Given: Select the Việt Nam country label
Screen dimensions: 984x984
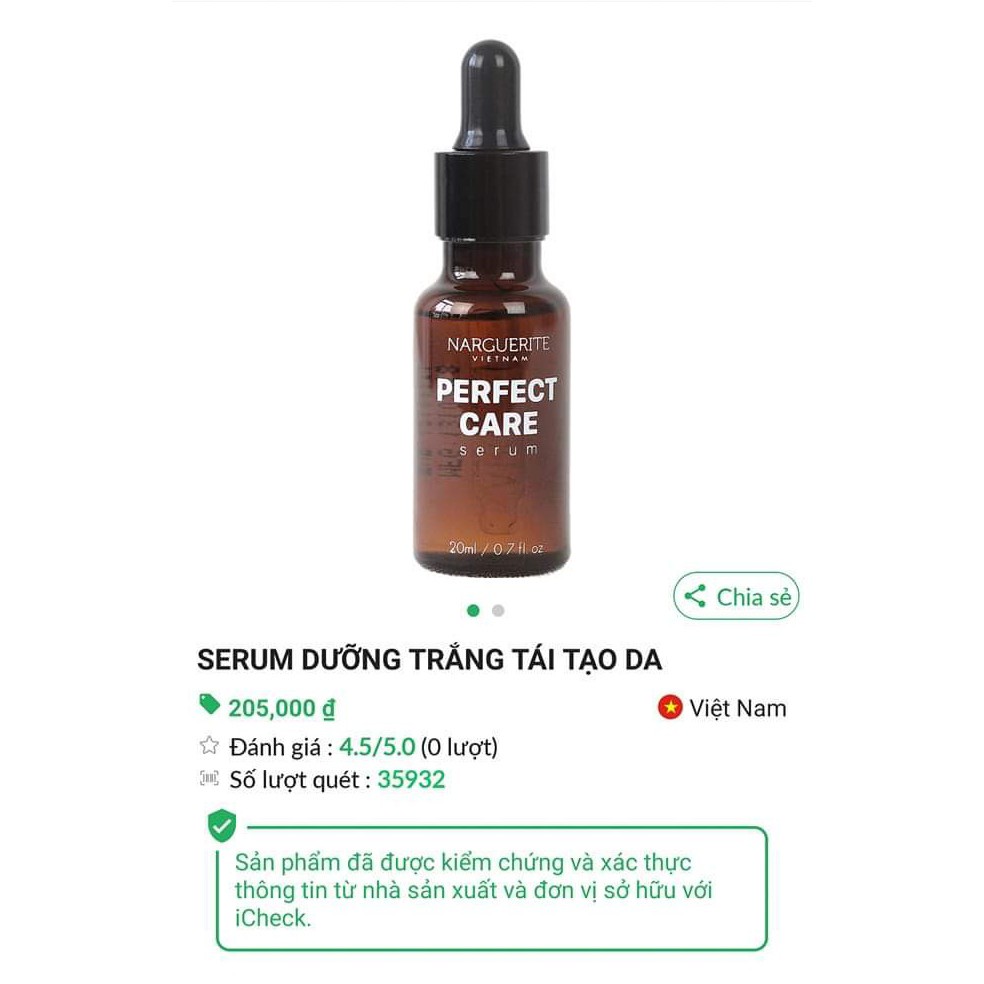Looking at the screenshot, I should (x=737, y=709).
